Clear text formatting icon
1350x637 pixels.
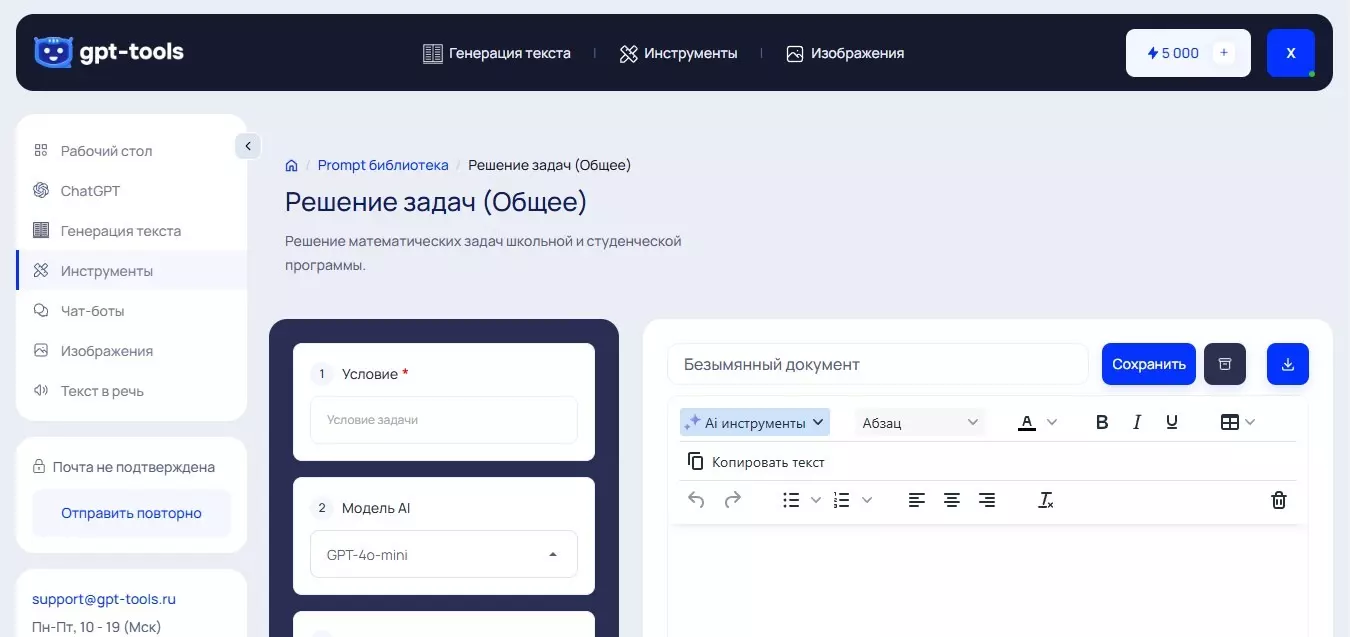pos(1046,500)
